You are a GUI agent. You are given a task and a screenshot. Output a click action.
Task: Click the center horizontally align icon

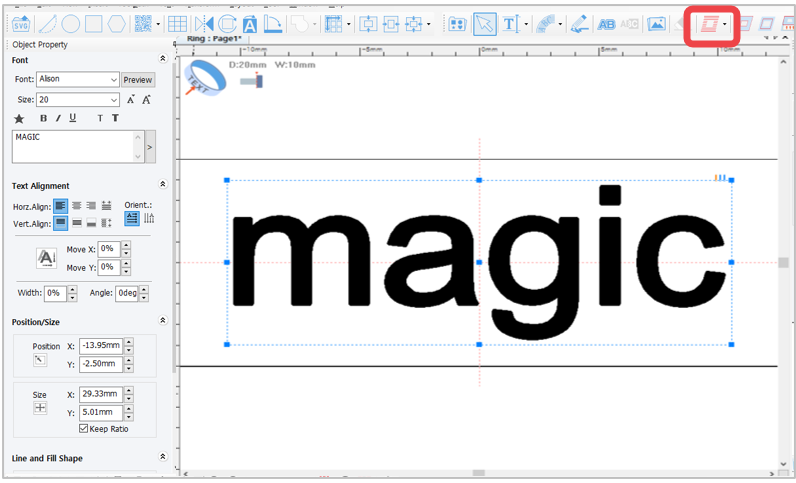[x=391, y=24]
